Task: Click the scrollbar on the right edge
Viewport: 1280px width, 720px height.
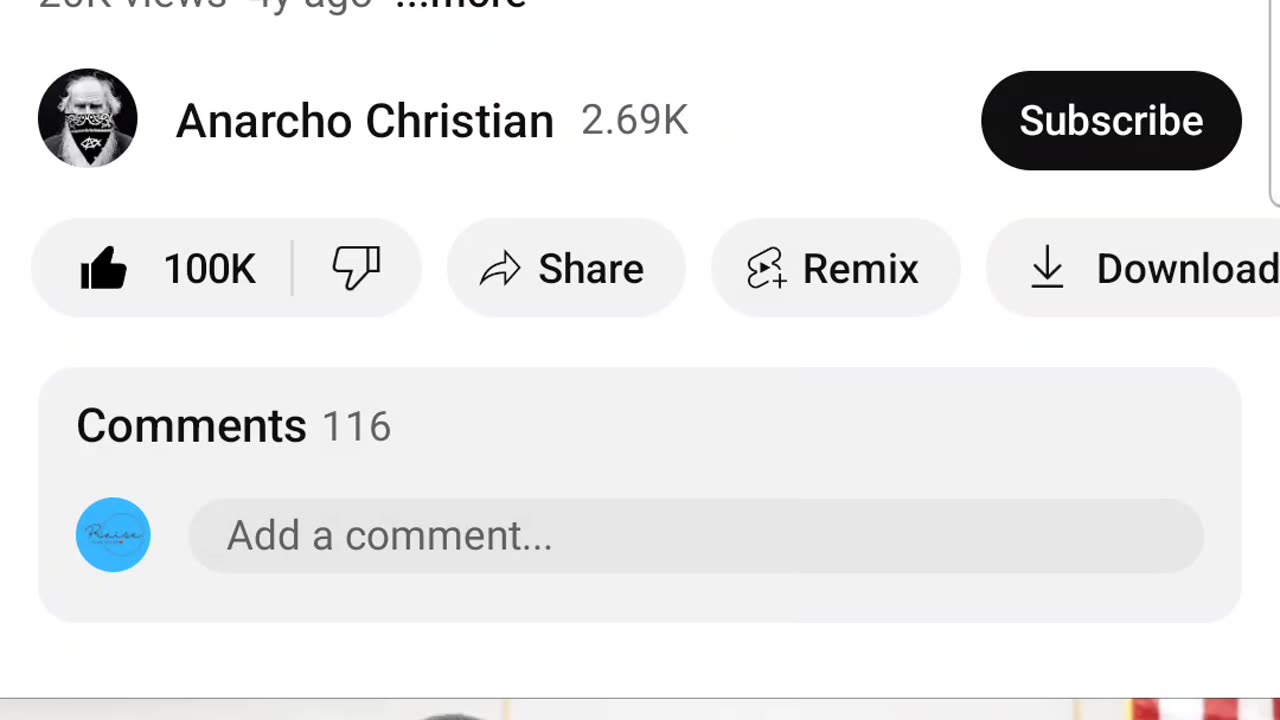Action: [x=1275, y=100]
